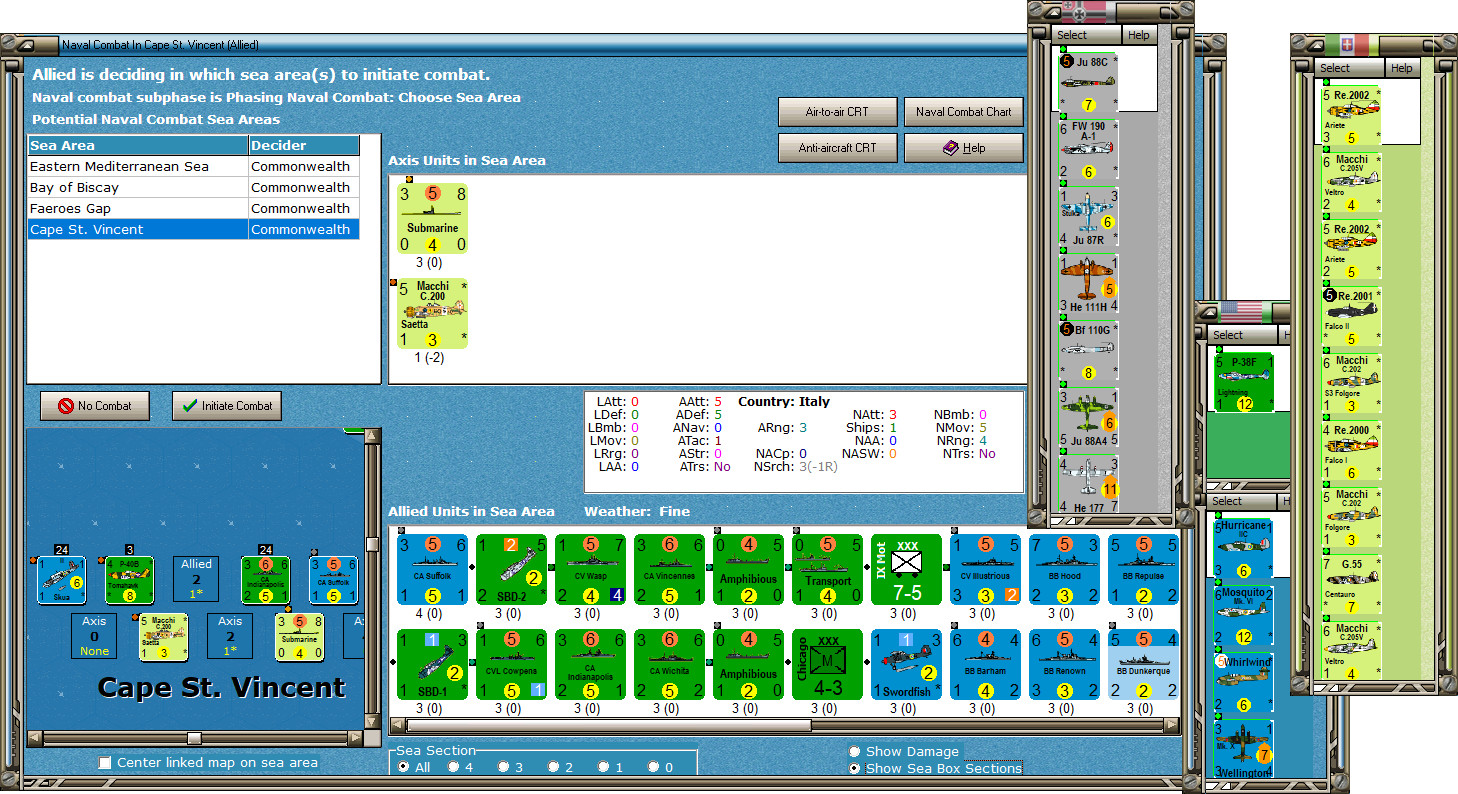The image size is (1458, 794).
Task: Select the Bf 110G fighter unit
Action: tap(1088, 351)
